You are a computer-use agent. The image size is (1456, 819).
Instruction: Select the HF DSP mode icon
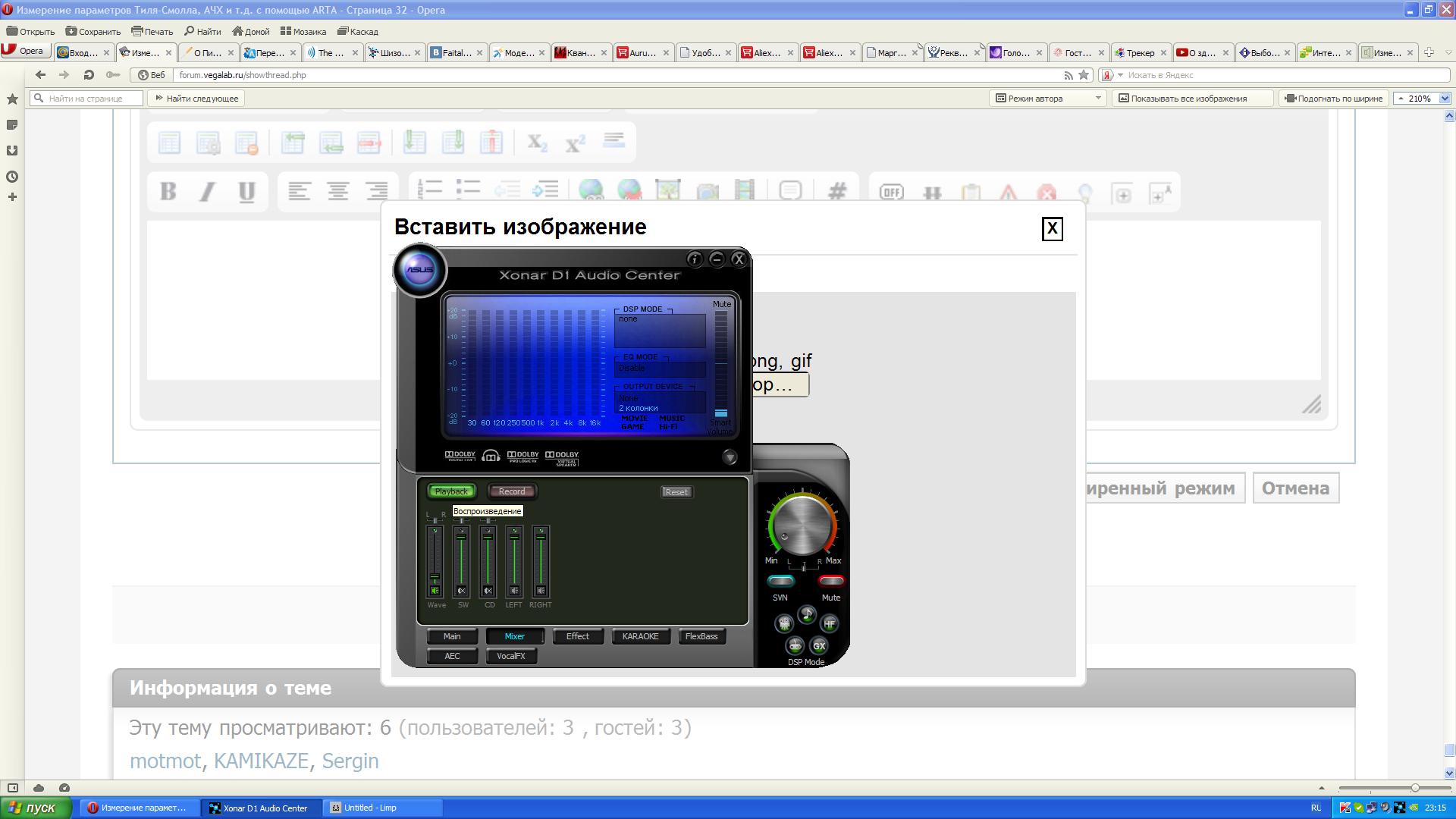(830, 623)
